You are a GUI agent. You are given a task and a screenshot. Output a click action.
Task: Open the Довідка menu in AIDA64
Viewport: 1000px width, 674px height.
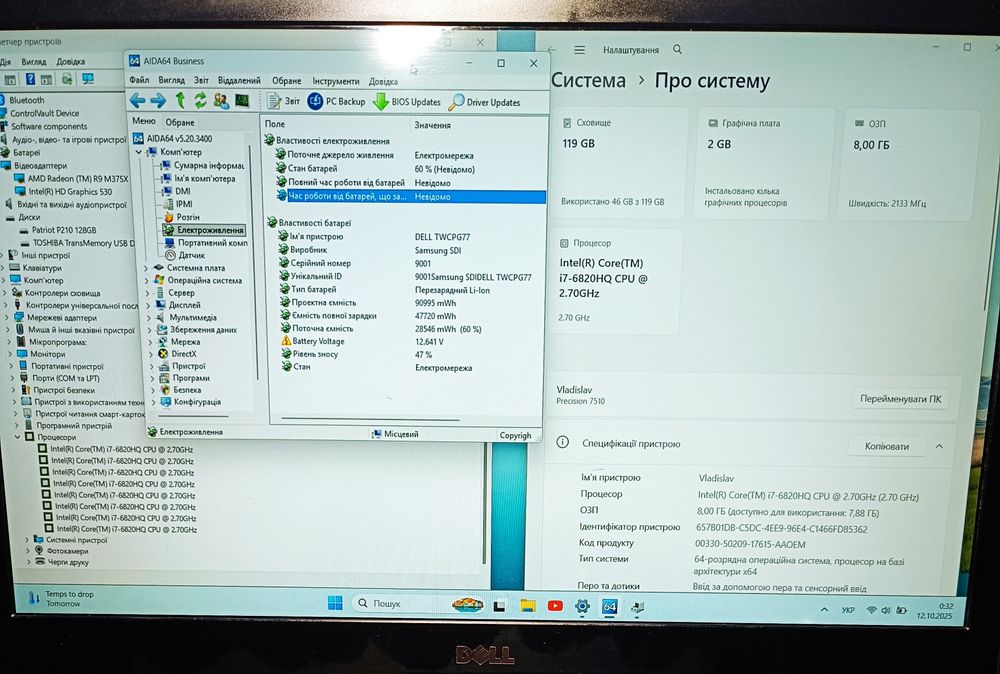(x=383, y=82)
